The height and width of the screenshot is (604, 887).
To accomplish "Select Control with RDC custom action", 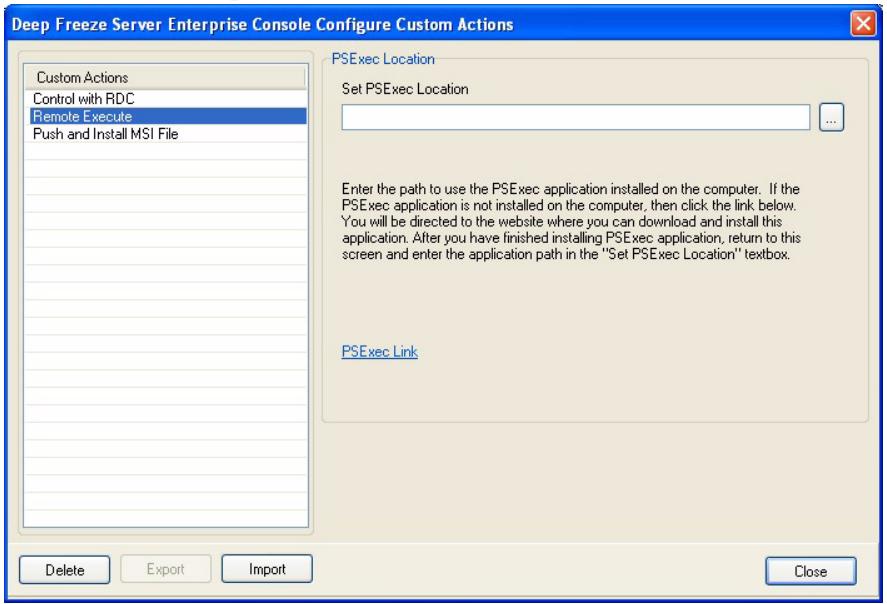I will pyautogui.click(x=166, y=99).
